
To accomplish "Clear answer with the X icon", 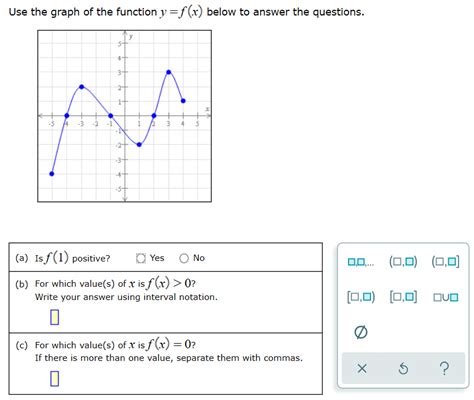I will 362,369.
